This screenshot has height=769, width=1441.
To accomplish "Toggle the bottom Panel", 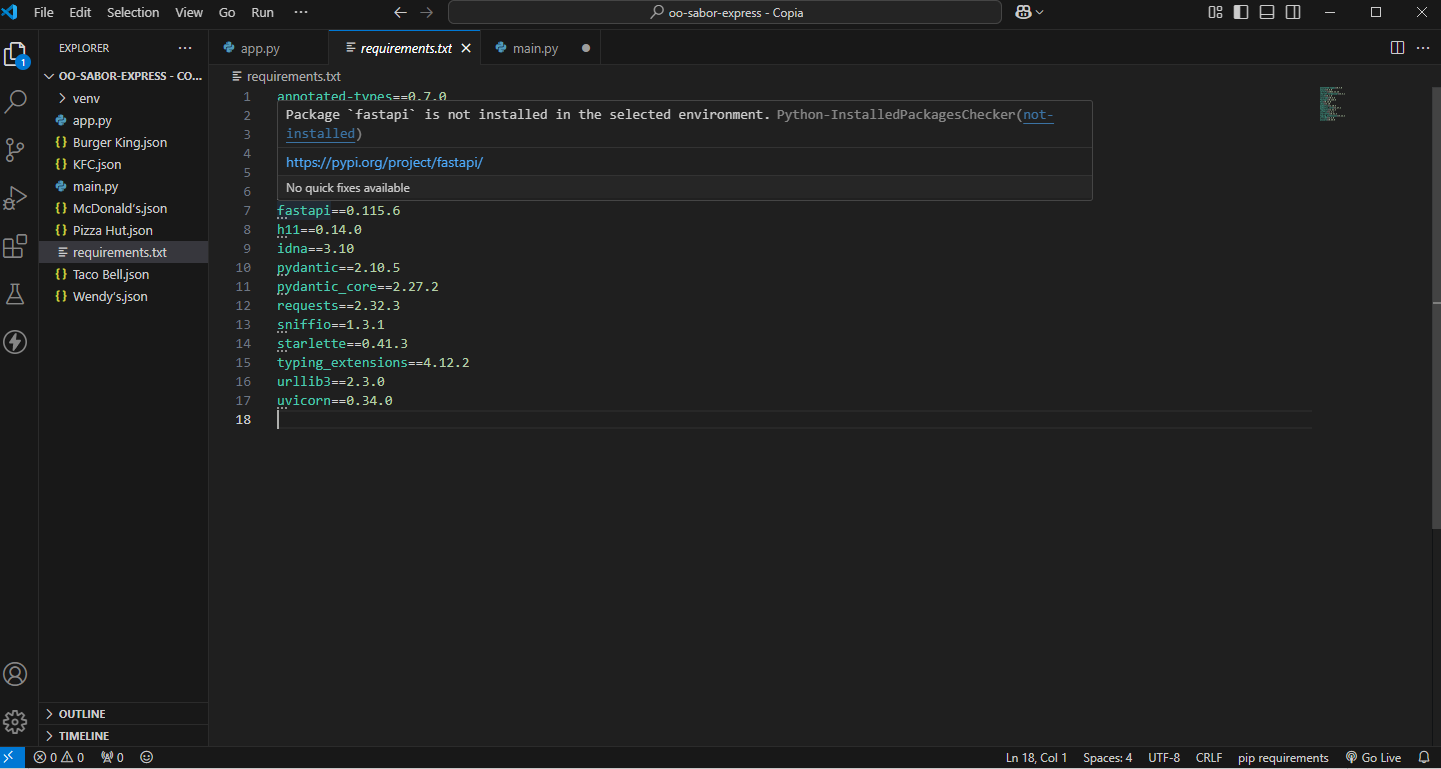I will point(1267,12).
